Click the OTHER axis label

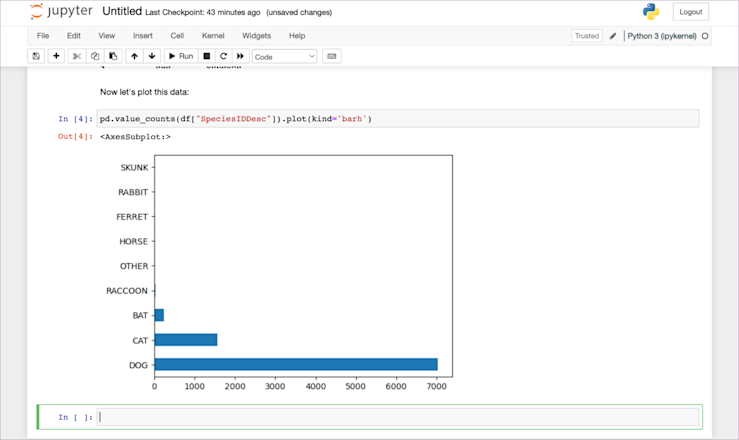tap(134, 266)
